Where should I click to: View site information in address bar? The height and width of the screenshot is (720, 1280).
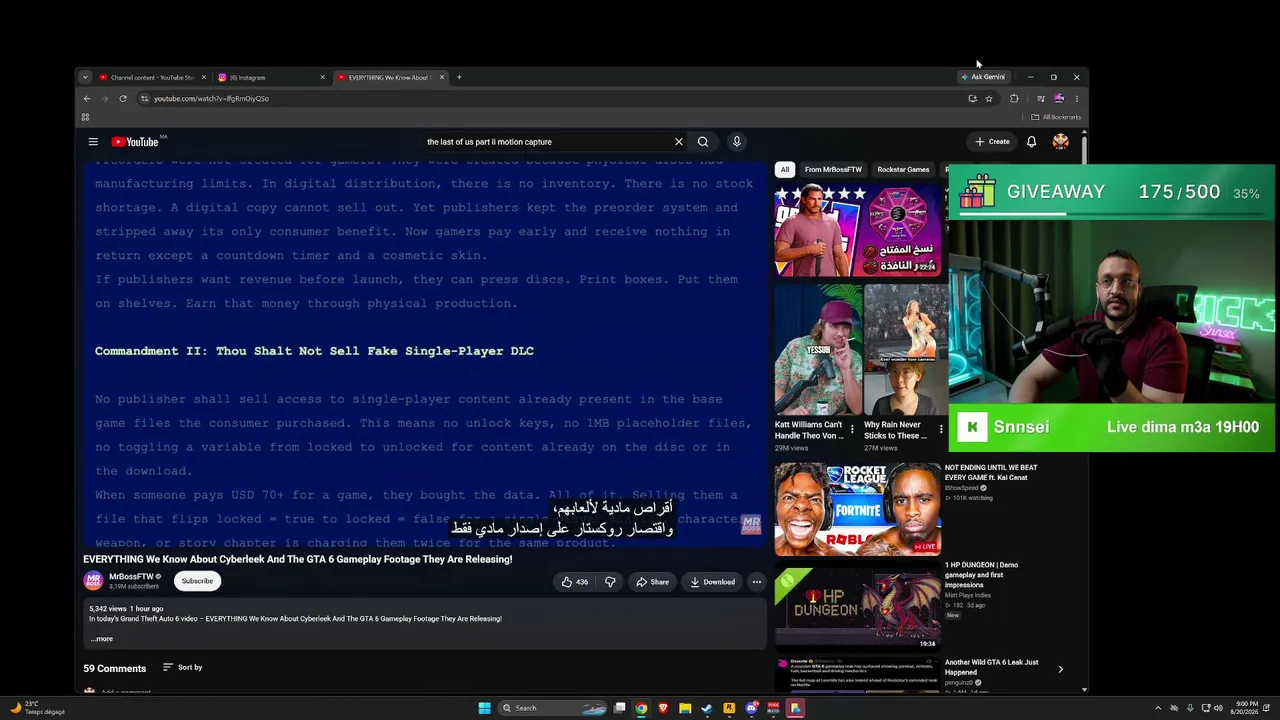coord(145,99)
